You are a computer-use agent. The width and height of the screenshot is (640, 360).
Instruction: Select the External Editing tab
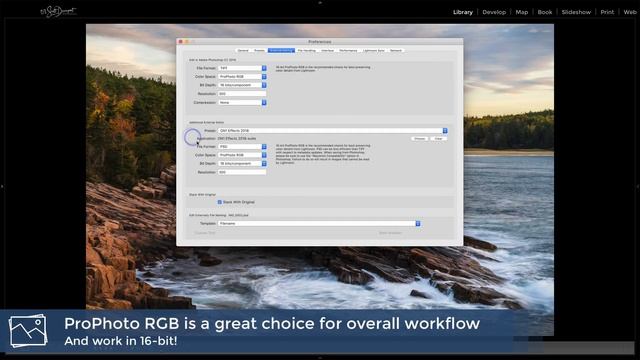(281, 51)
